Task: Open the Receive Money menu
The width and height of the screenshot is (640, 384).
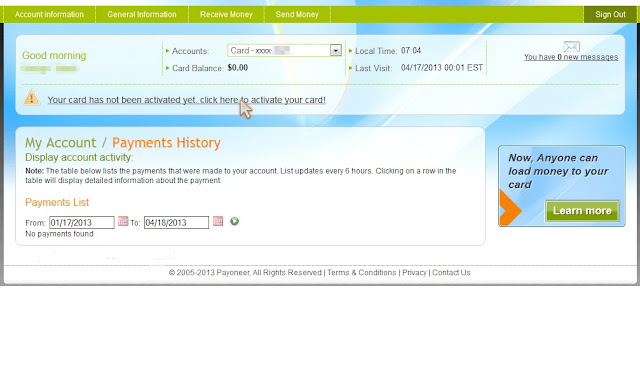Action: [226, 14]
